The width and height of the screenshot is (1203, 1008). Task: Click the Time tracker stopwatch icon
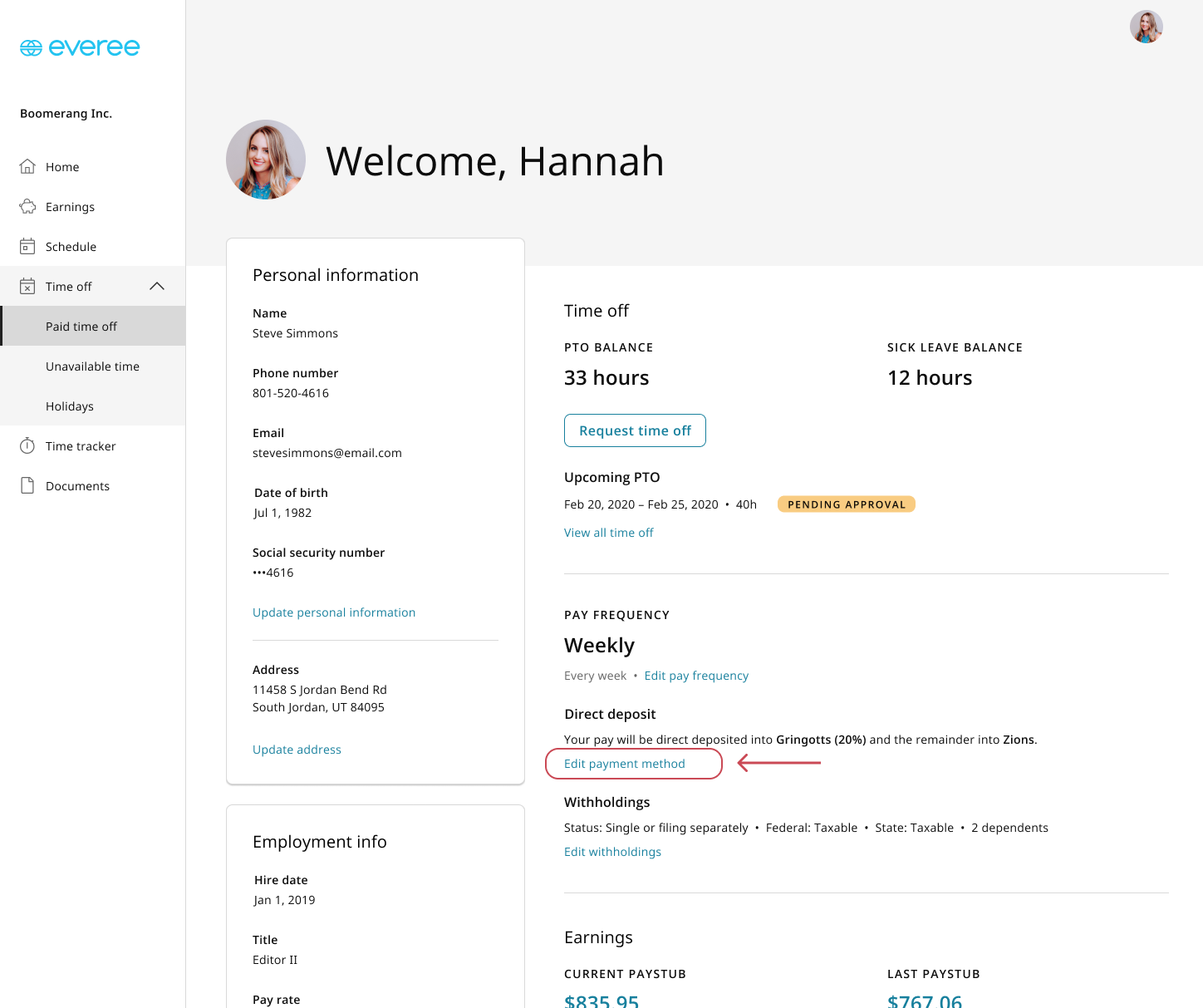click(27, 445)
